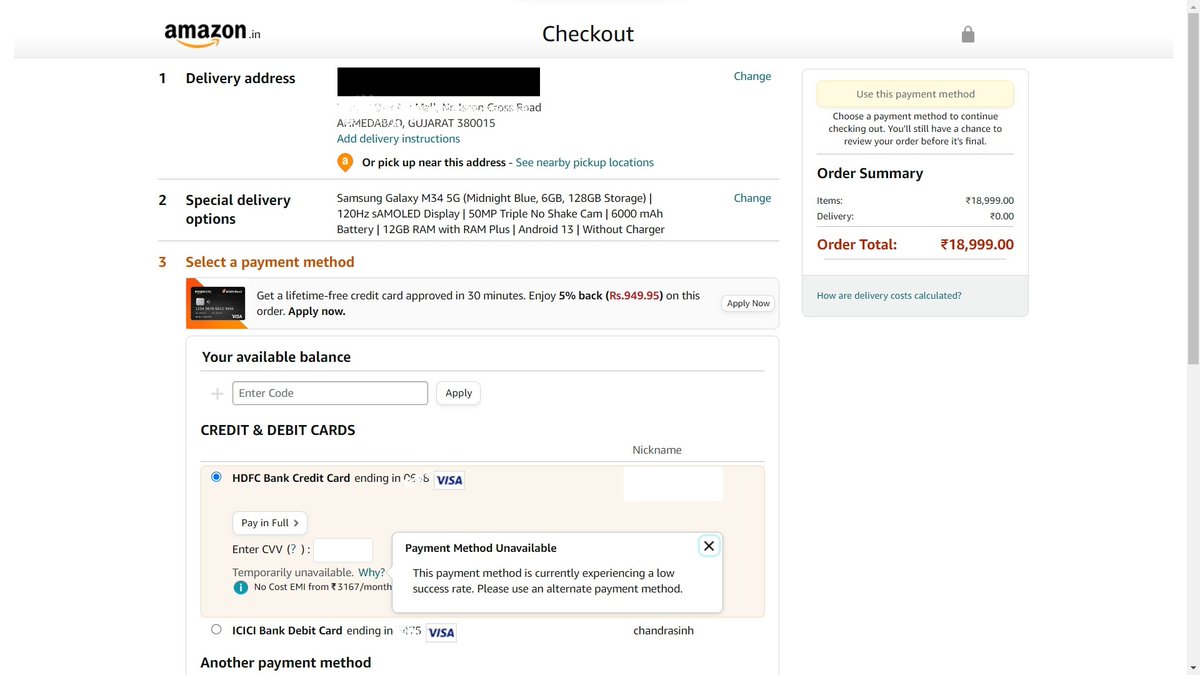Click the CVV help question mark
This screenshot has height=675, width=1200.
coord(293,550)
